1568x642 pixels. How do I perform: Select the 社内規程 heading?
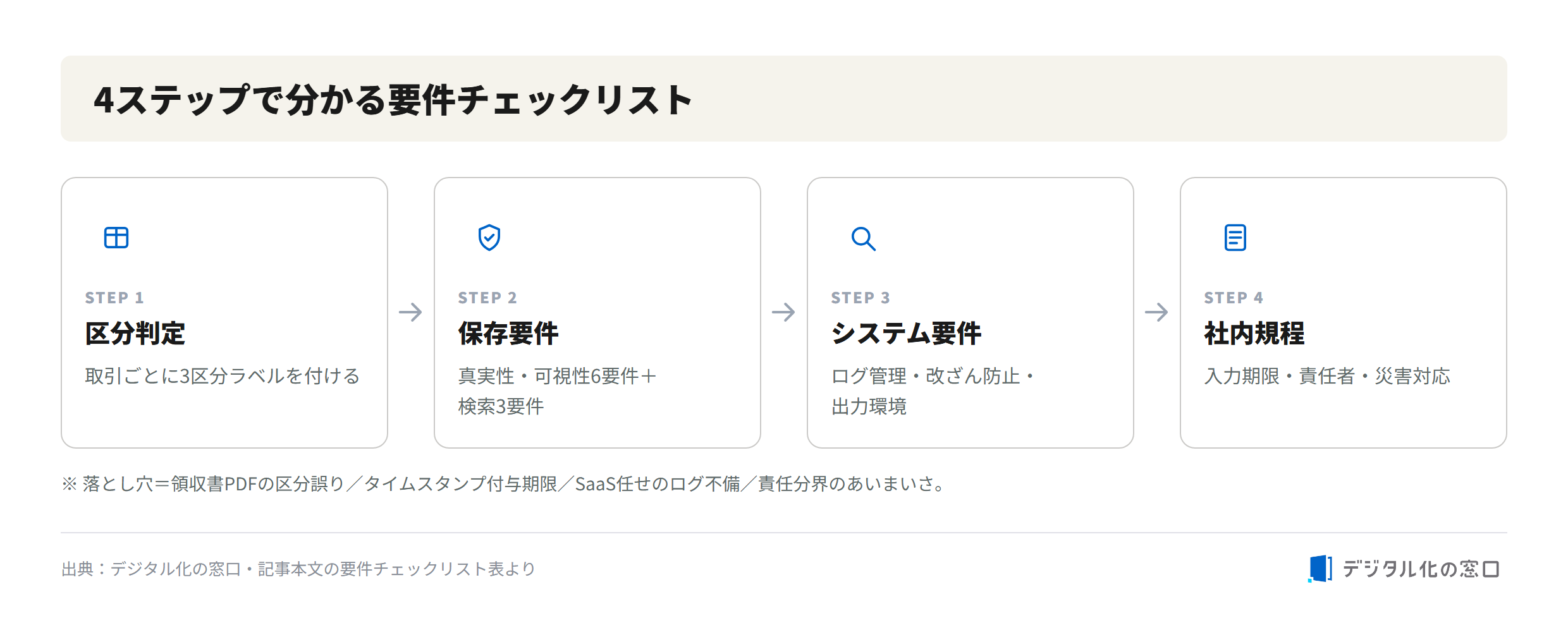point(1254,334)
